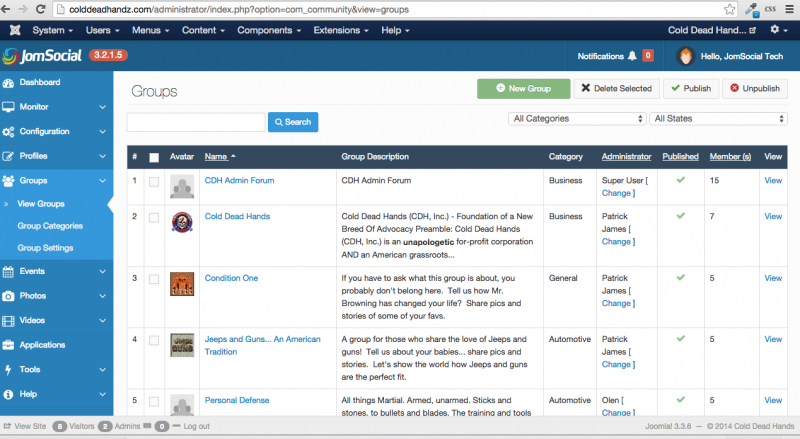Viewport: 800px width, 439px height.
Task: Expand the Photos sidebar section
Action: 103,296
